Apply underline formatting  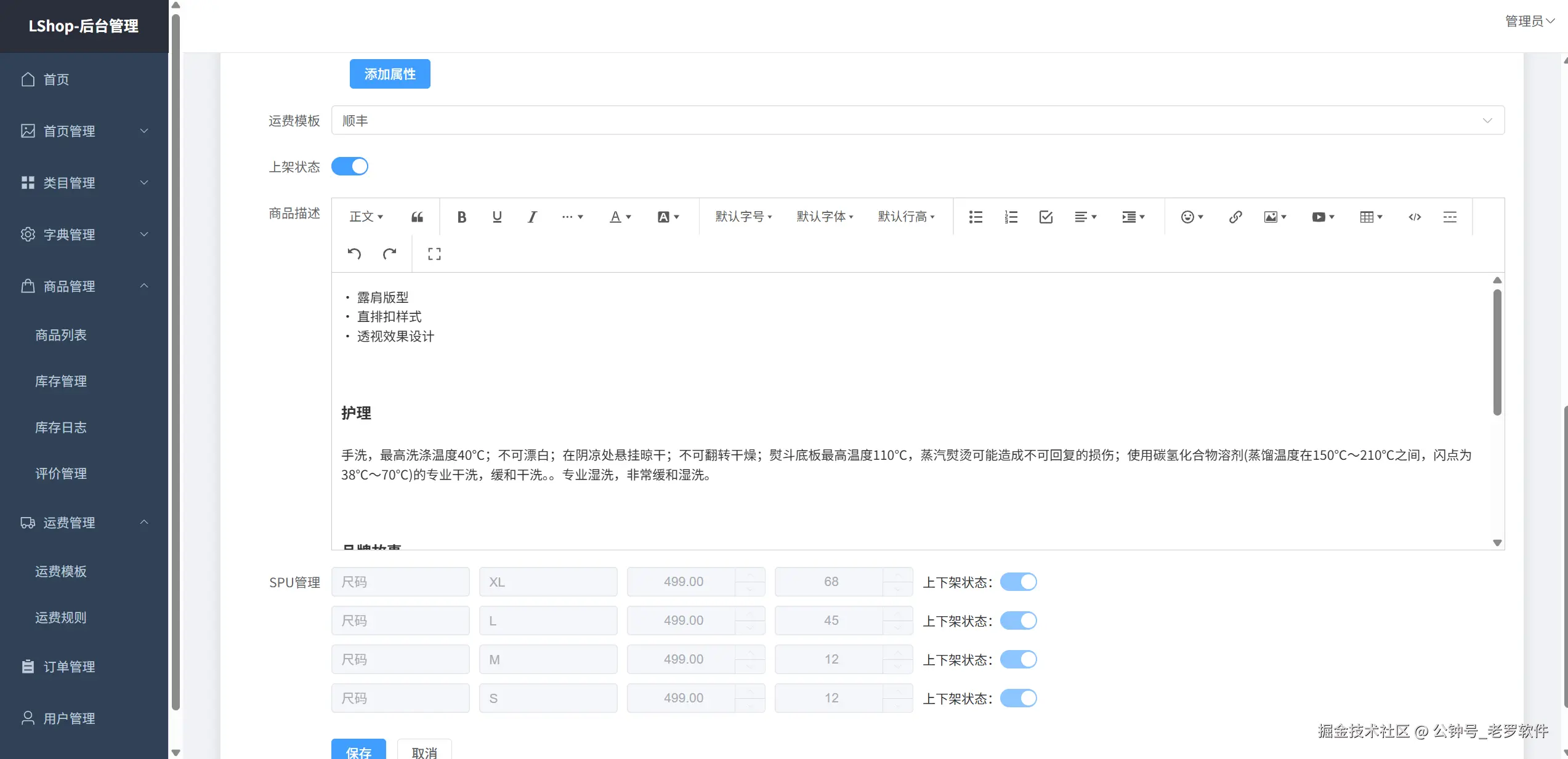(x=497, y=217)
